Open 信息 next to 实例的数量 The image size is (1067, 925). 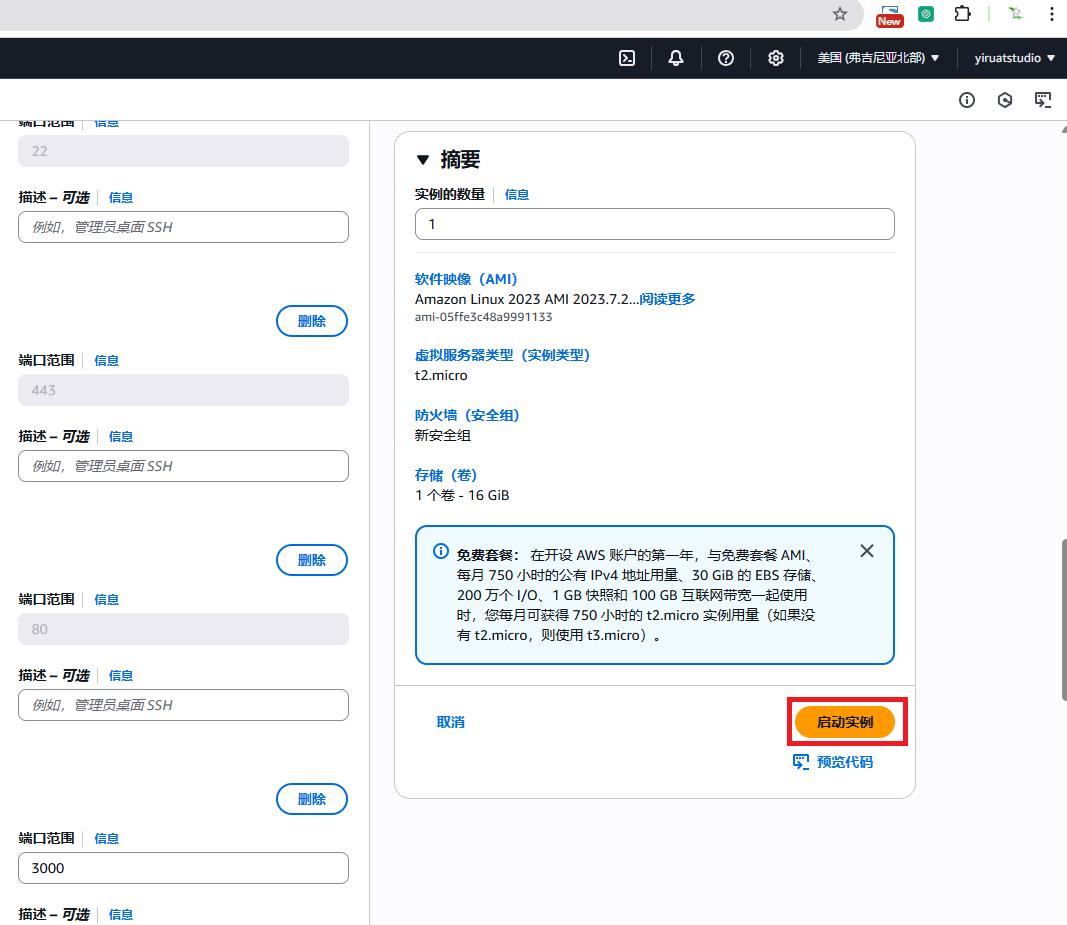516,195
